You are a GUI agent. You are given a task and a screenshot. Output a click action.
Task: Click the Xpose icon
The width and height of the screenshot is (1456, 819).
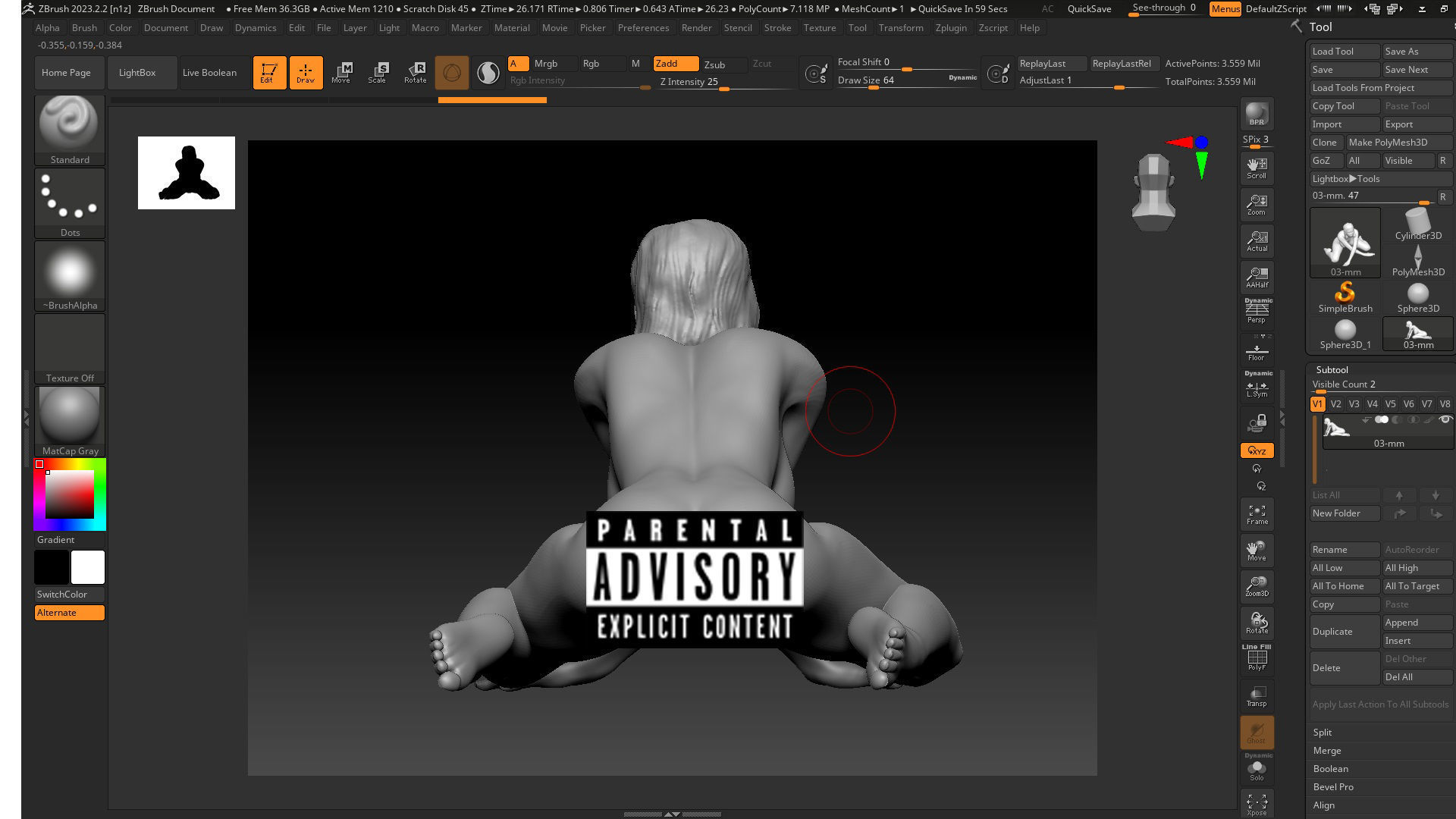pyautogui.click(x=1257, y=804)
